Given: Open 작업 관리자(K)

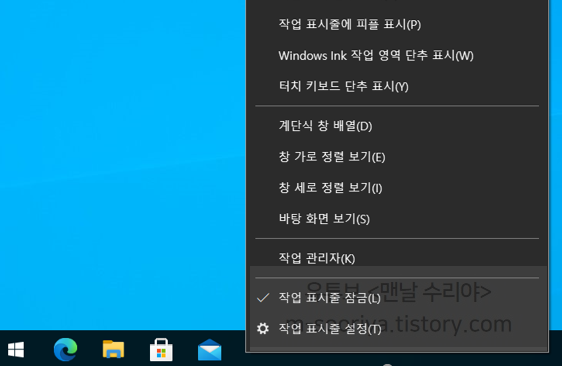Looking at the screenshot, I should pos(397,258).
